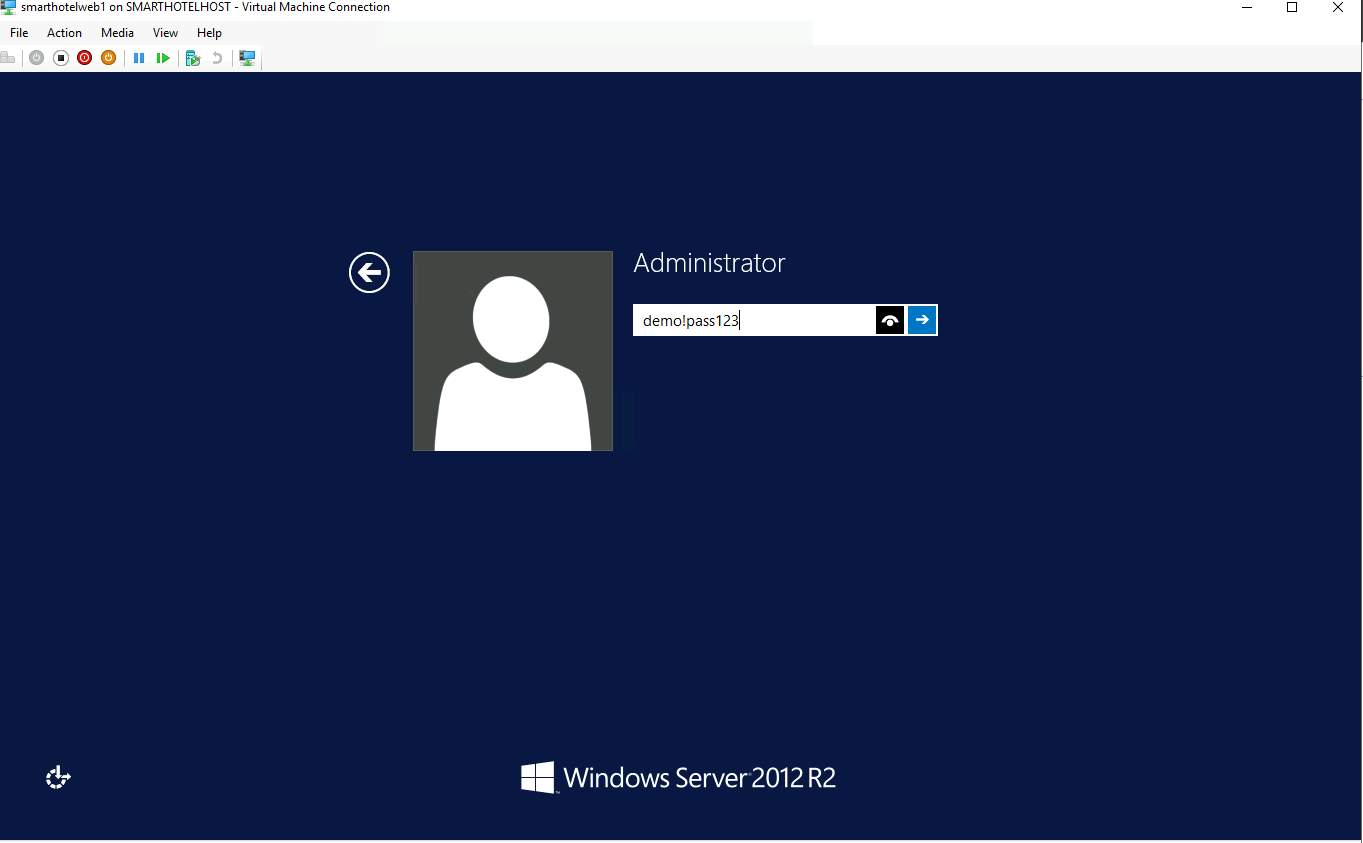Click the grey Start VM toolbar button
Screen dimensions: 1363x843
pyautogui.click(x=36, y=58)
